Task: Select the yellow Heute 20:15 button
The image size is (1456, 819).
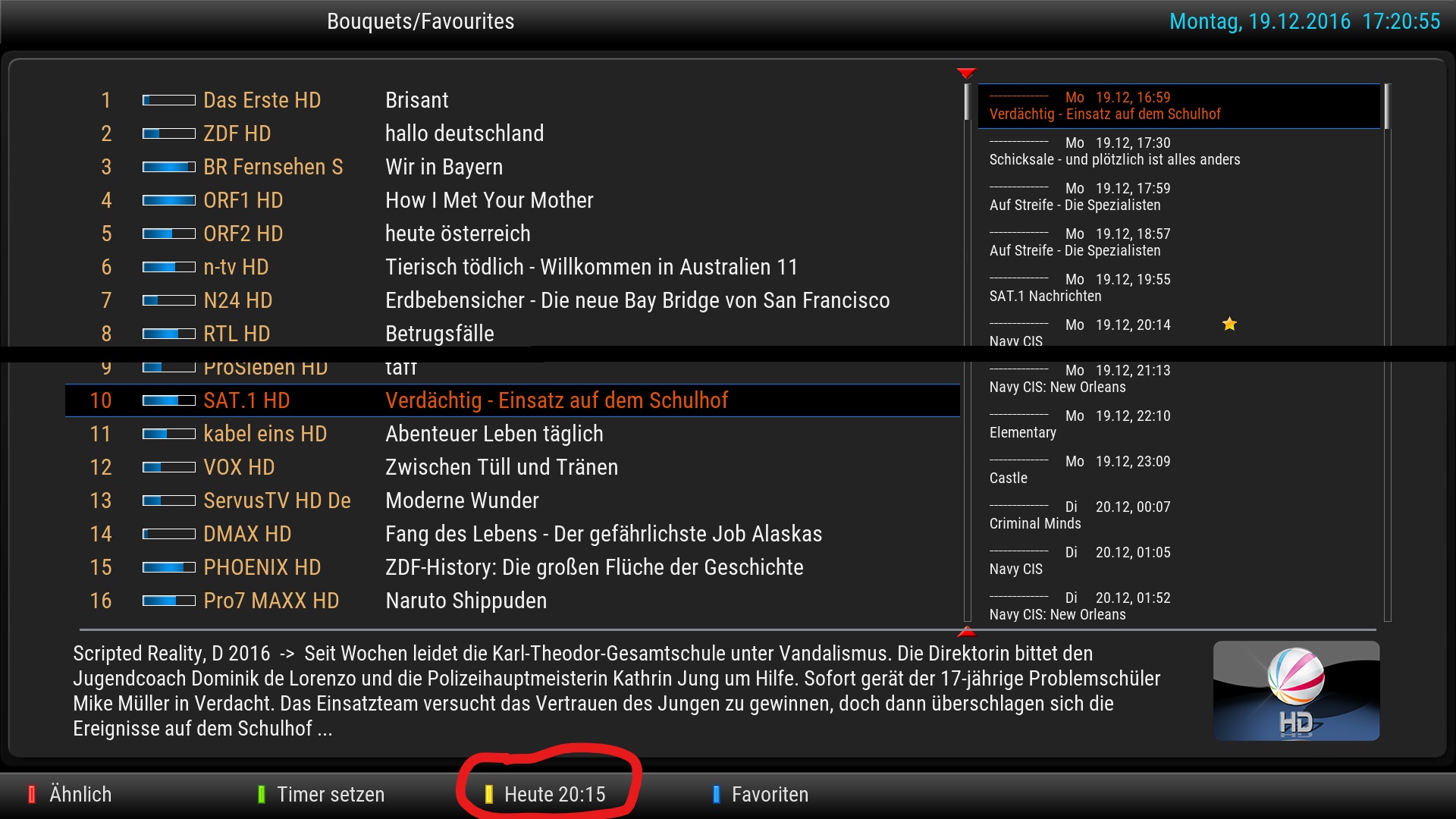Action: [x=554, y=794]
